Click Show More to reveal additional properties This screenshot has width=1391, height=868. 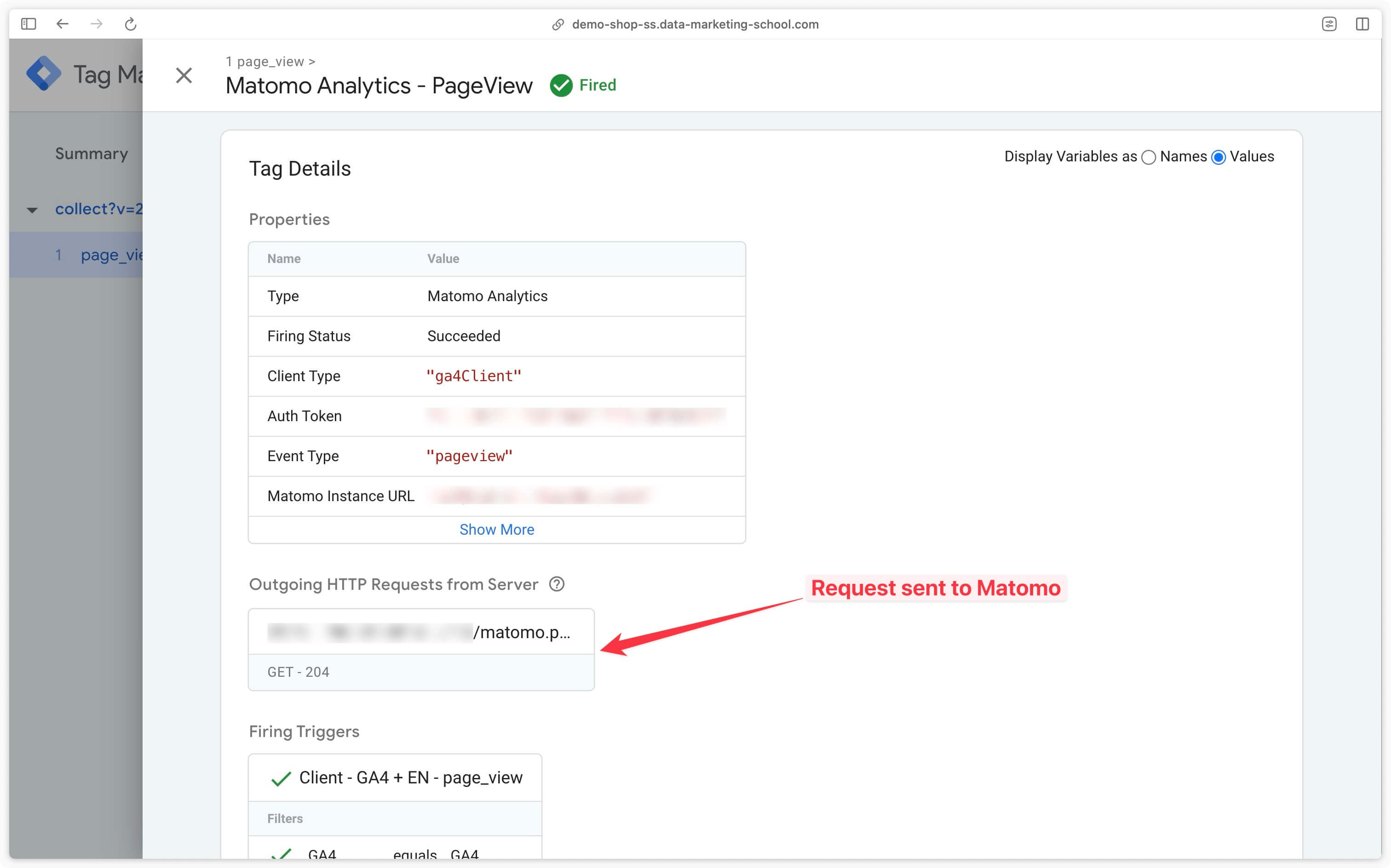pyautogui.click(x=497, y=529)
